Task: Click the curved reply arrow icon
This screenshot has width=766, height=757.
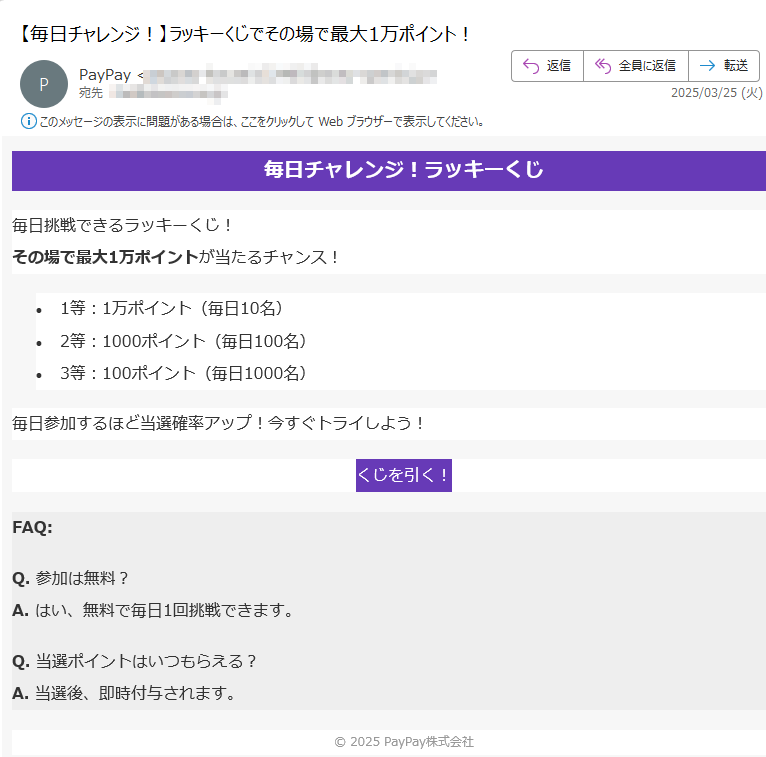Action: tap(531, 65)
